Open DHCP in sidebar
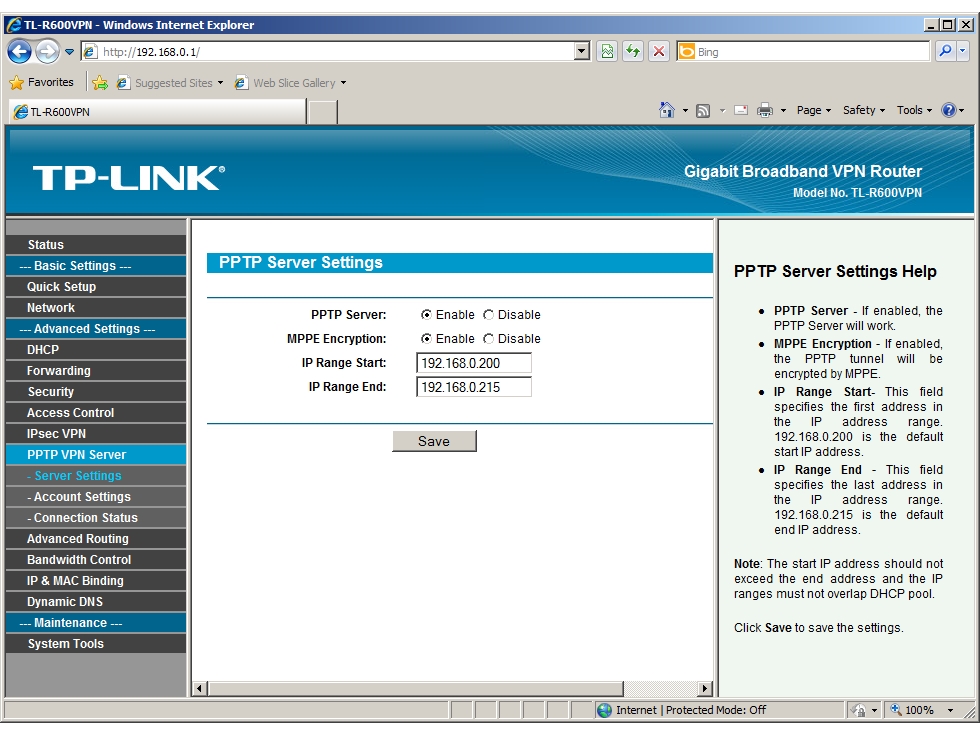The image size is (980, 735). point(96,350)
